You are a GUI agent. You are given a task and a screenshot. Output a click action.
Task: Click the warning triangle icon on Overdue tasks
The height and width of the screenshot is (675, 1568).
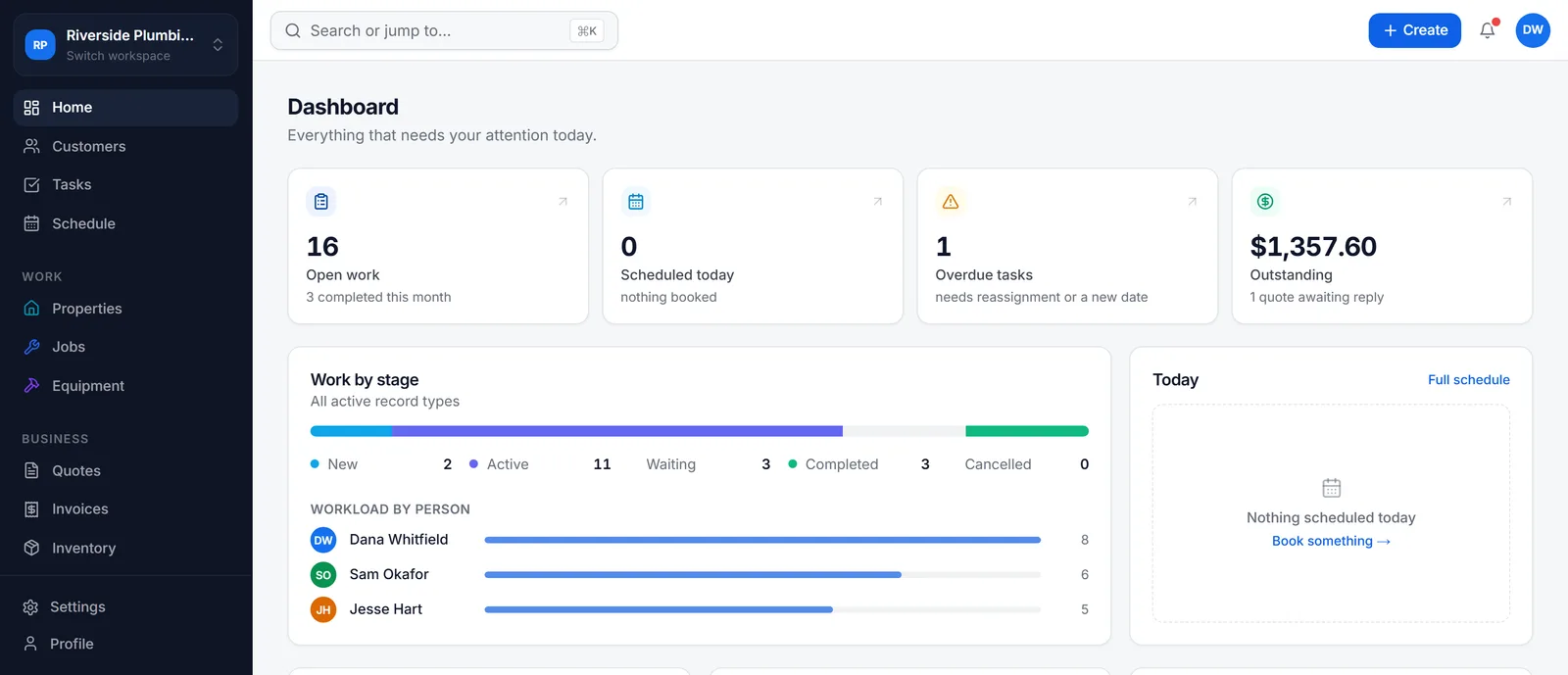coord(951,202)
